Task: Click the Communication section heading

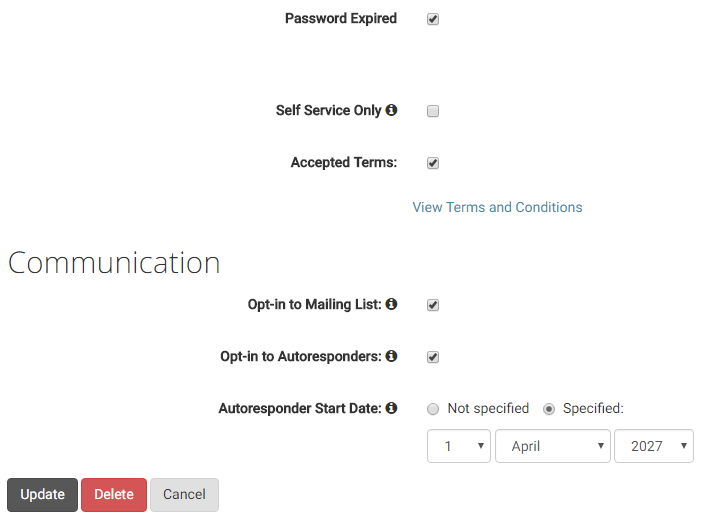Action: tap(114, 262)
